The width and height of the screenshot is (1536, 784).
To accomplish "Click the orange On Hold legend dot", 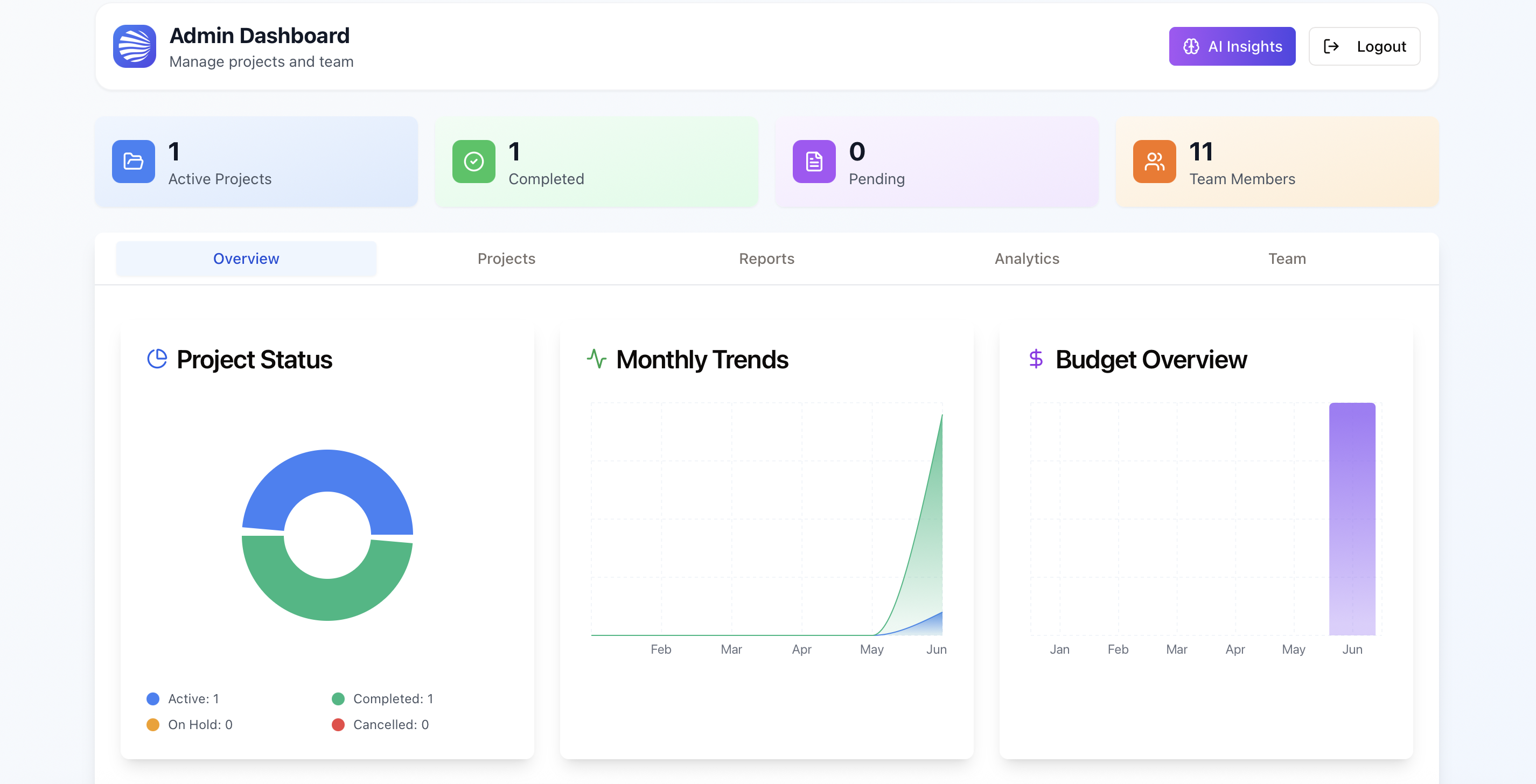I will (x=152, y=724).
